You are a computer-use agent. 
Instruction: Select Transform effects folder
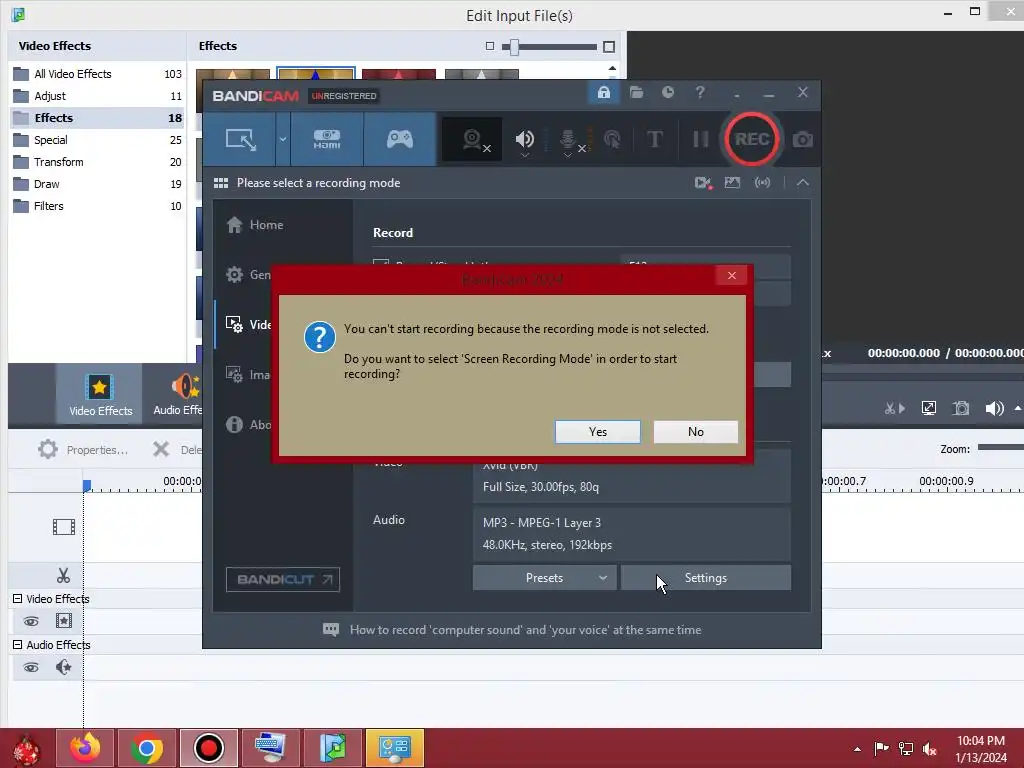click(97, 162)
